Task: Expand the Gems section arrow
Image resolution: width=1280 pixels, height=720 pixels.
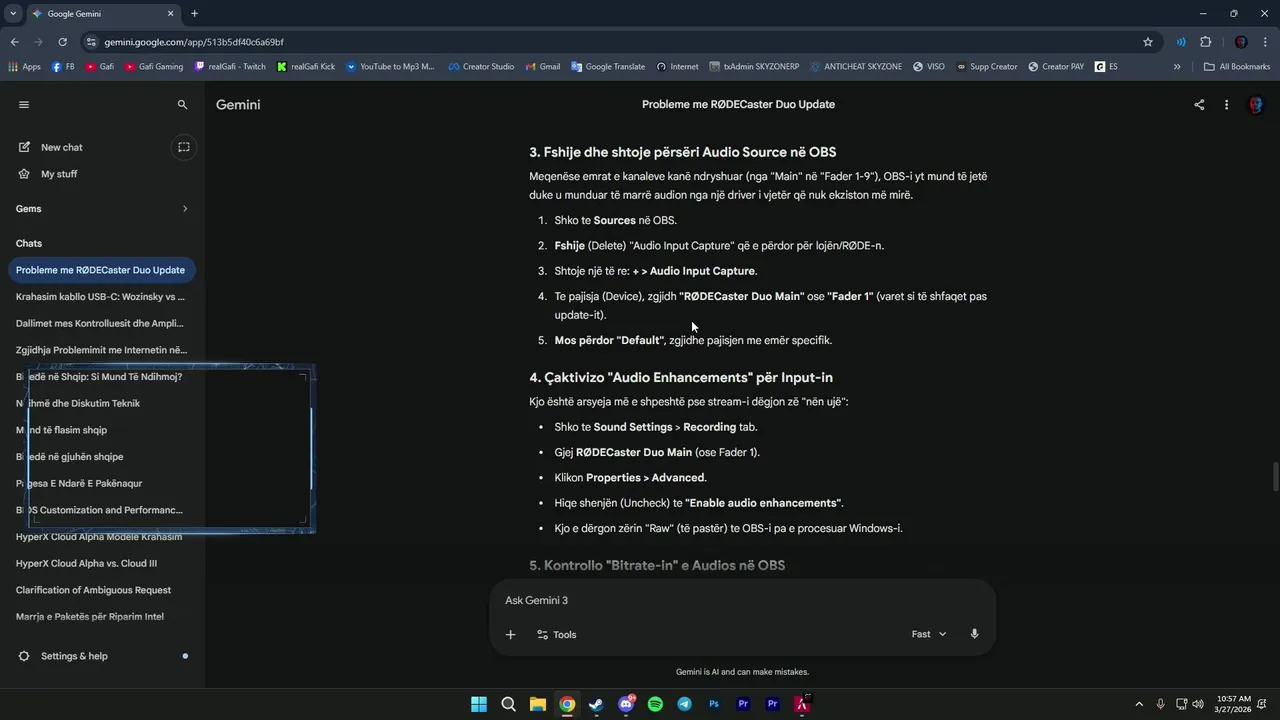Action: pyautogui.click(x=185, y=209)
